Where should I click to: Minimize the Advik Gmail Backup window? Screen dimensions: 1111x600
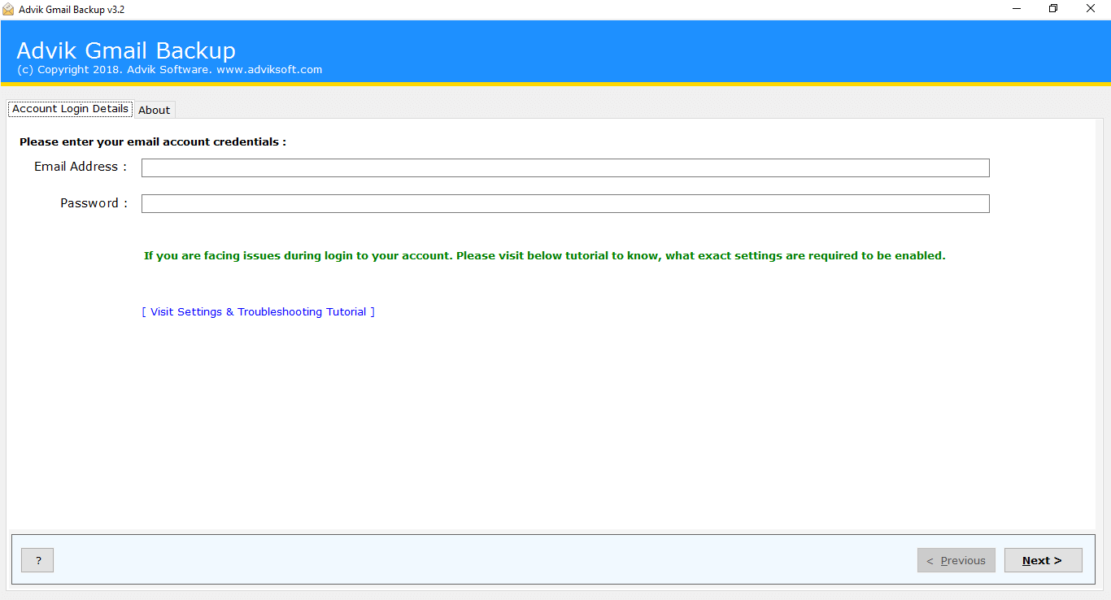click(x=1016, y=9)
